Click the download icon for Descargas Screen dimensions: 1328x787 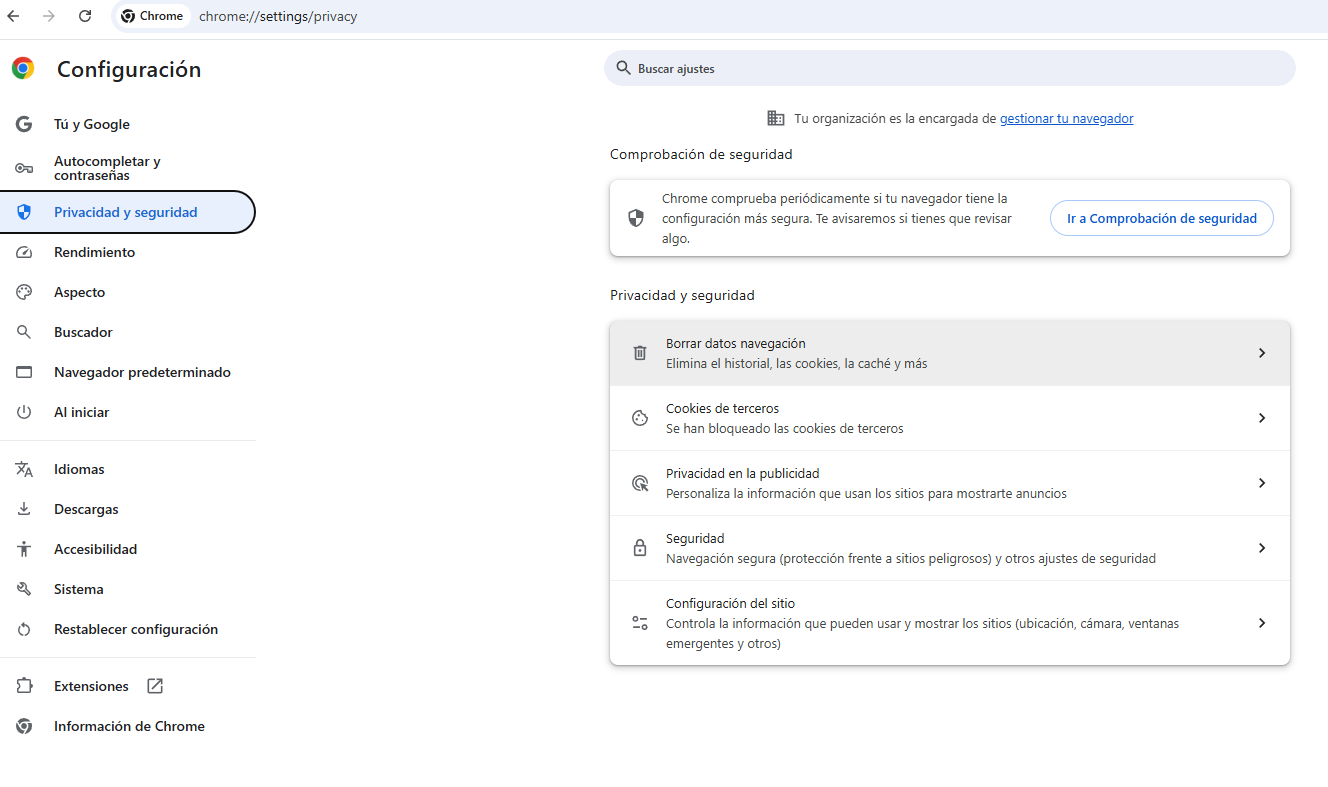(24, 509)
